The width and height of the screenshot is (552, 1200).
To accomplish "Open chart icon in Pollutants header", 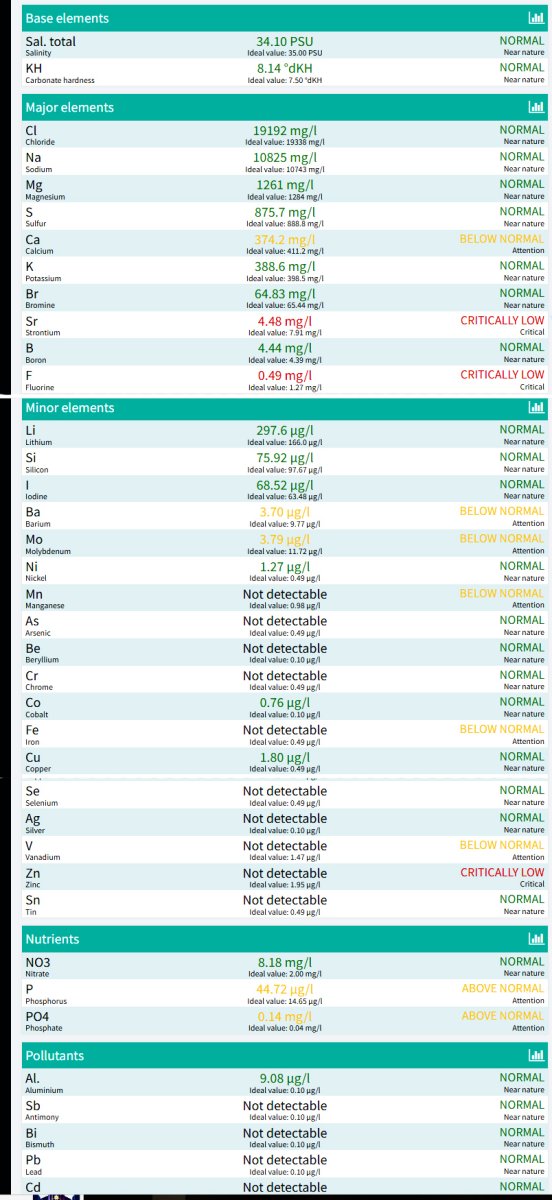I will click(x=535, y=1055).
